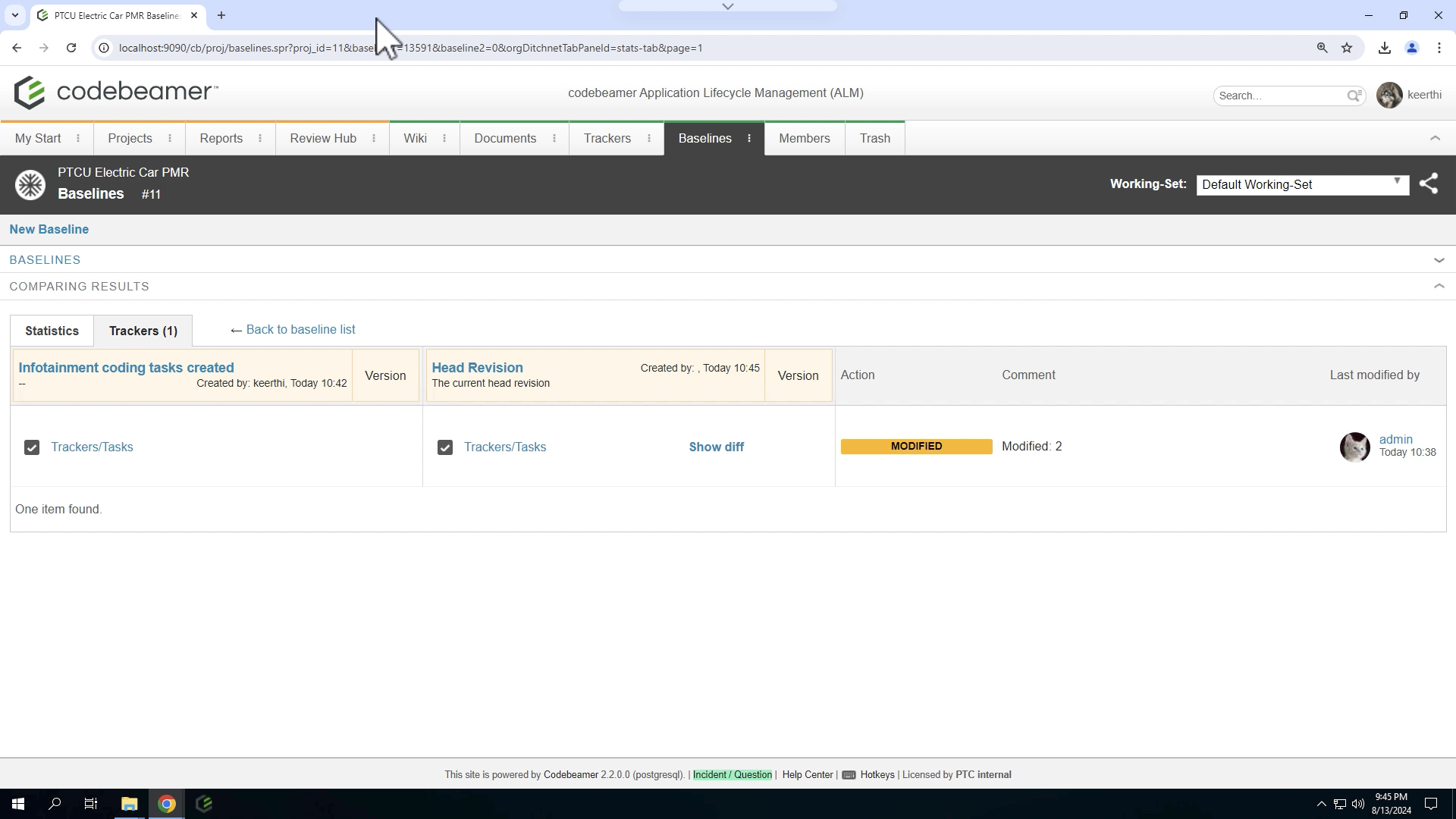The image size is (1456, 819).
Task: Open Projects tab options dots
Action: pyautogui.click(x=170, y=138)
